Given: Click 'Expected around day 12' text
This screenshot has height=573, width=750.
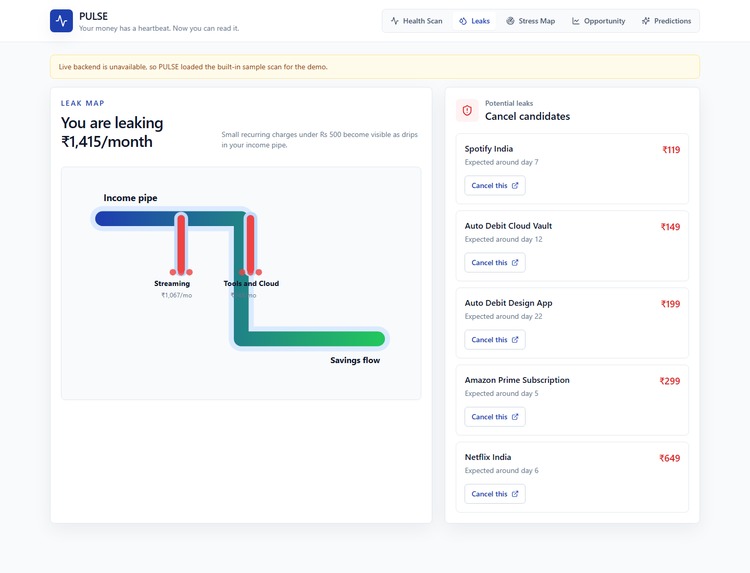Looking at the screenshot, I should pyautogui.click(x=503, y=239).
